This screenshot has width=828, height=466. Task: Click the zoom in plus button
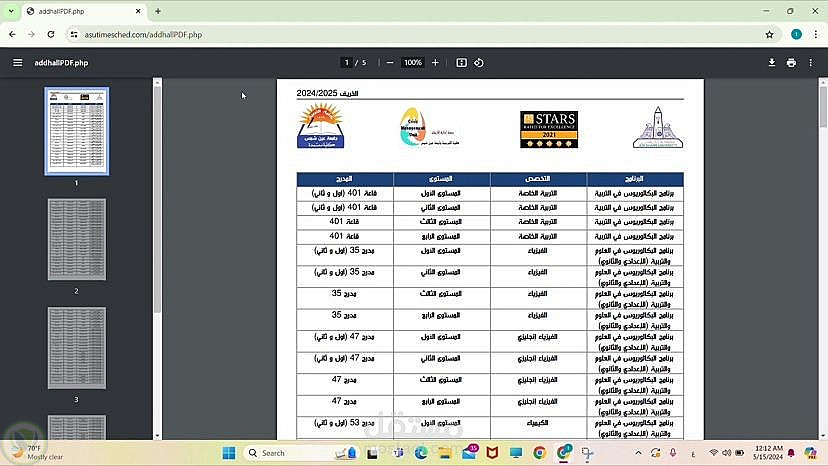[x=435, y=63]
